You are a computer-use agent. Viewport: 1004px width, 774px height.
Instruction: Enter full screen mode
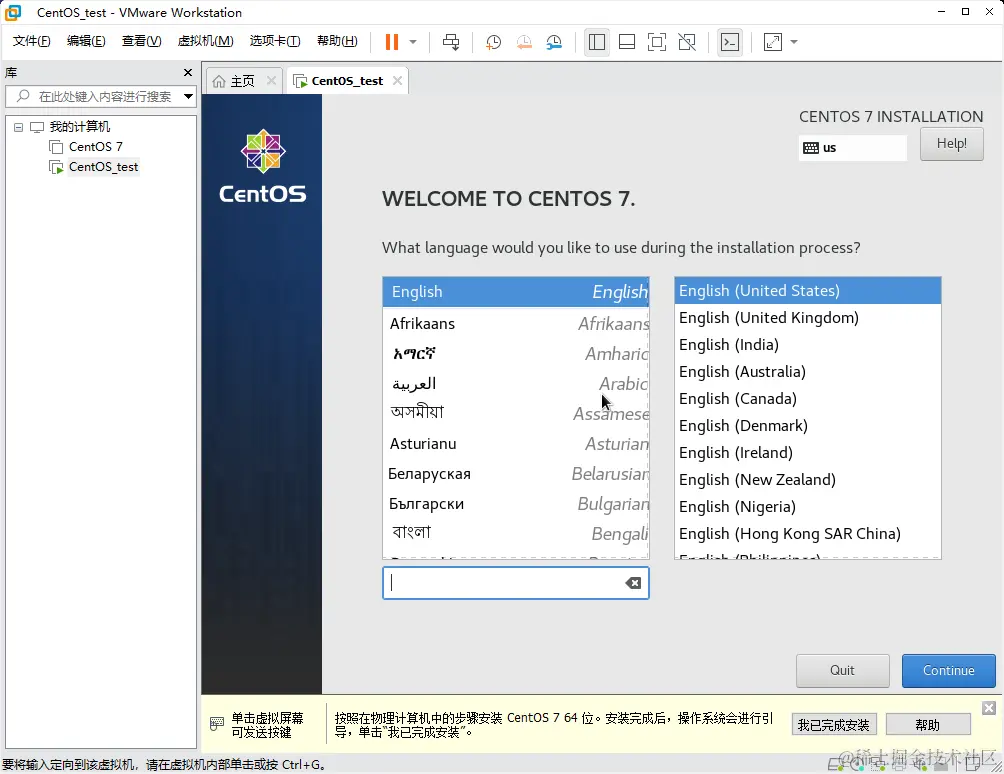pos(658,42)
